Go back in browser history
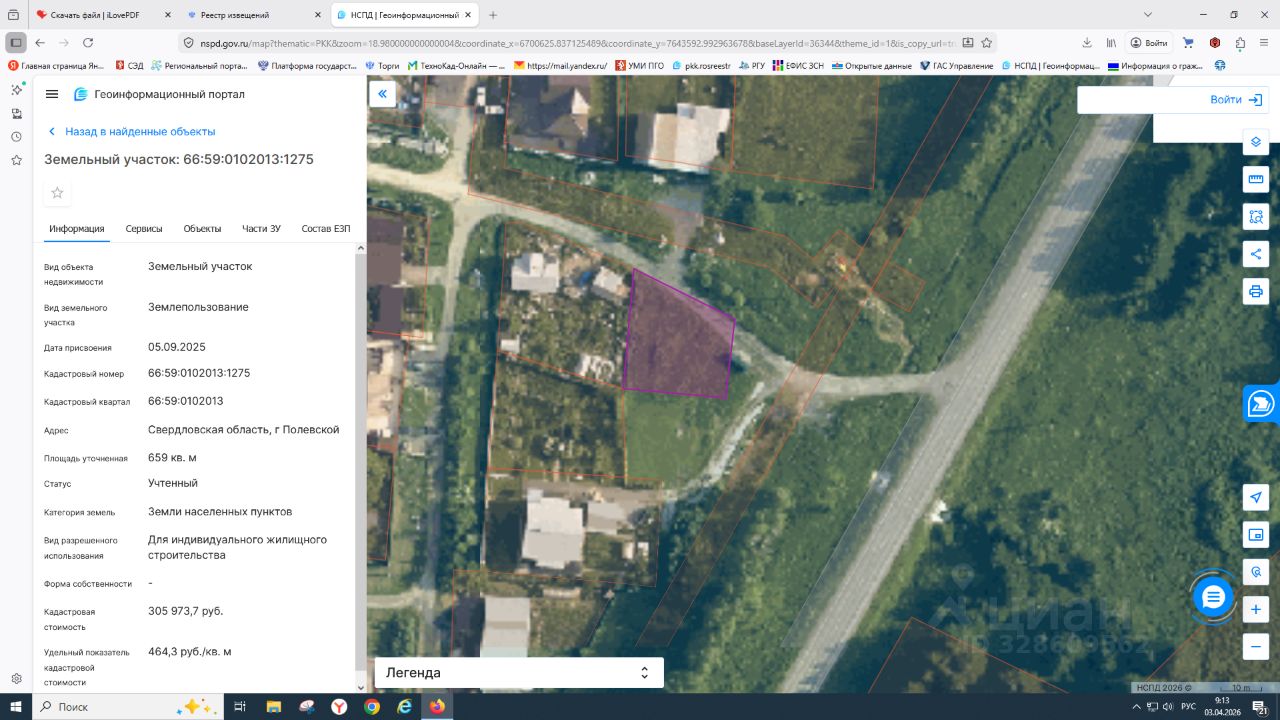Screen dimensions: 1280x720 40,43
